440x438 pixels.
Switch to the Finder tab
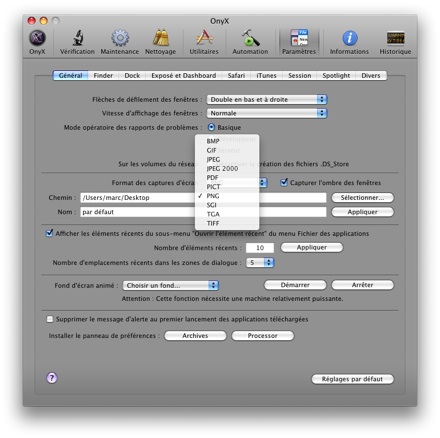click(103, 76)
